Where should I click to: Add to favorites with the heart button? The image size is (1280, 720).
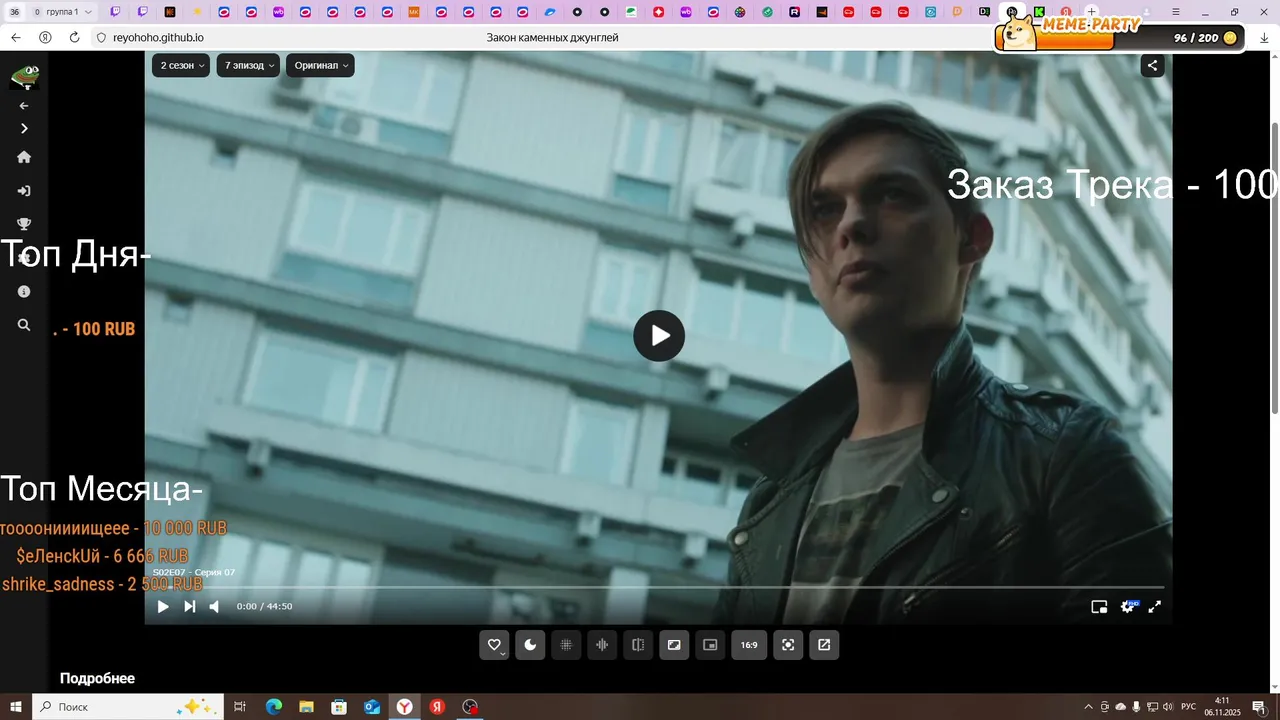click(x=494, y=645)
